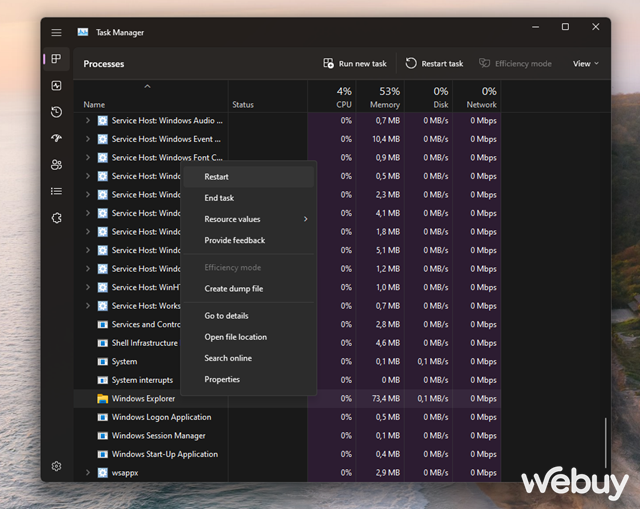
Task: Click the Task Manager app icon in title bar
Action: click(83, 32)
